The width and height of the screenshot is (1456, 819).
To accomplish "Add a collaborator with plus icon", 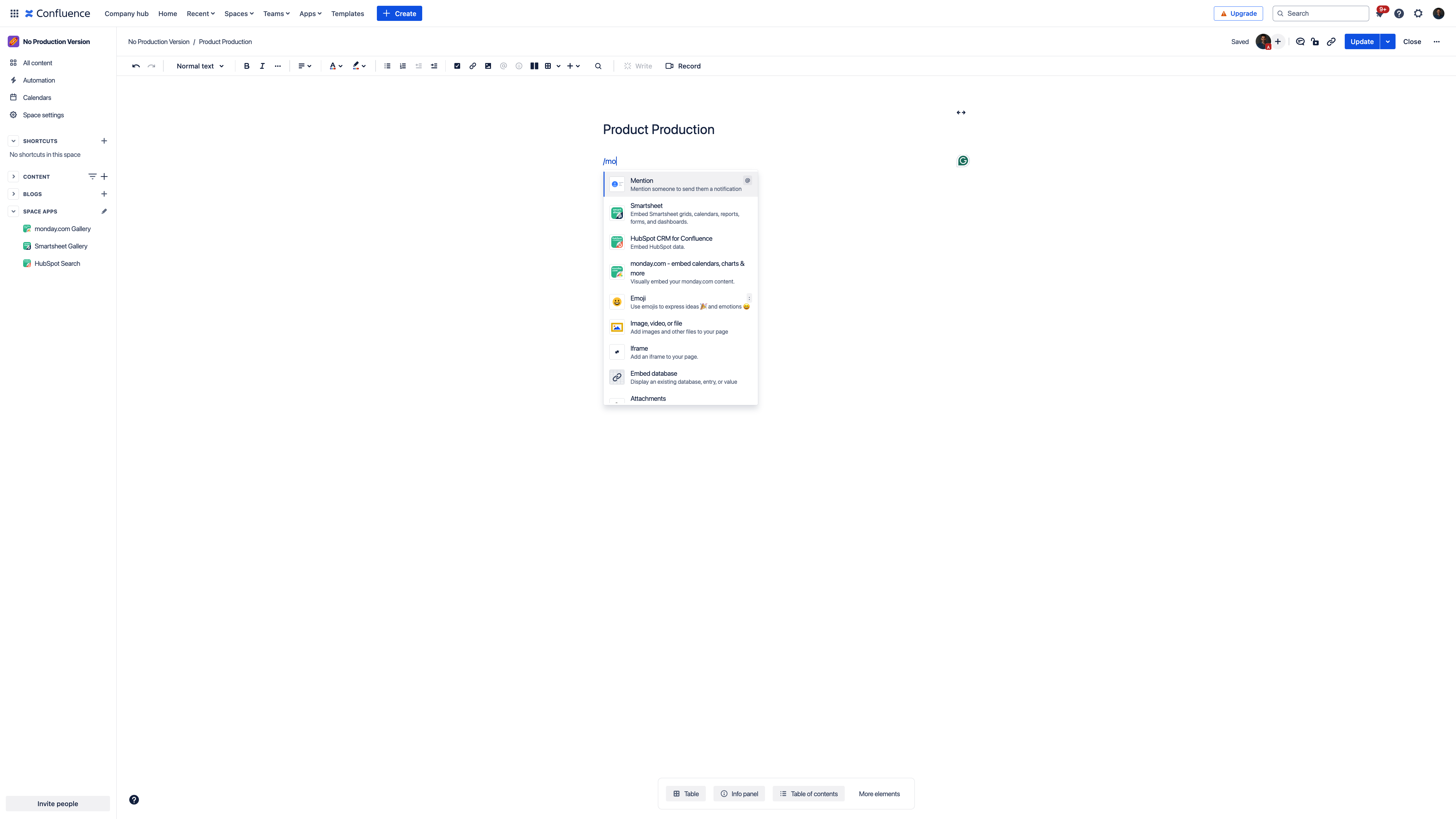I will click(x=1278, y=42).
